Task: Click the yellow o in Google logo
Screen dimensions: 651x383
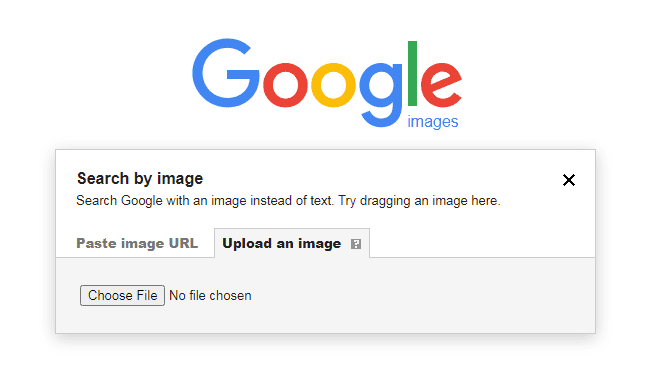Action: 333,85
